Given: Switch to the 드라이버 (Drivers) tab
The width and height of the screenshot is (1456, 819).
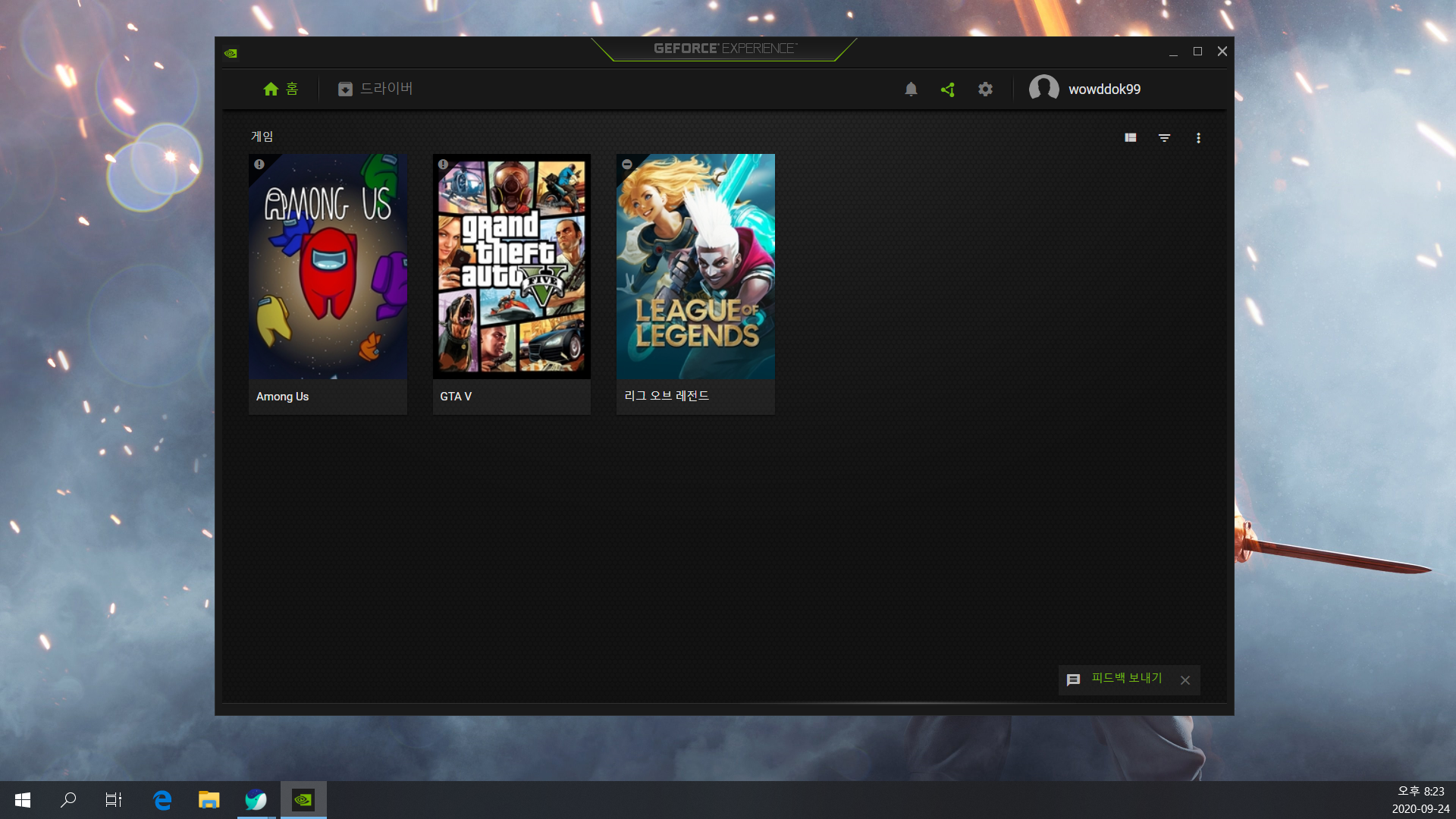Looking at the screenshot, I should [375, 89].
